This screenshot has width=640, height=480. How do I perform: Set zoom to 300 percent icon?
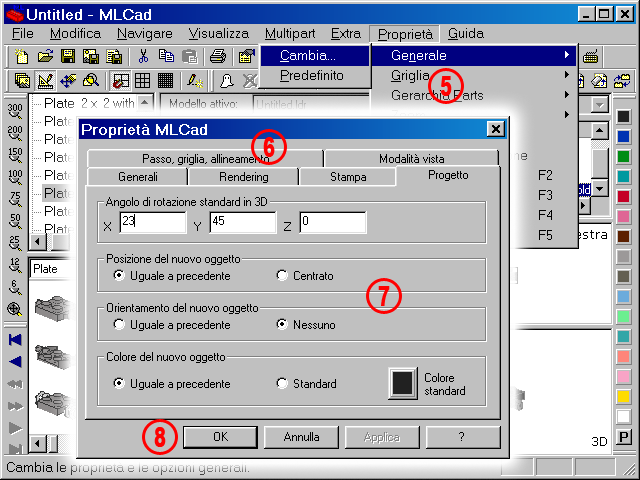pos(15,111)
